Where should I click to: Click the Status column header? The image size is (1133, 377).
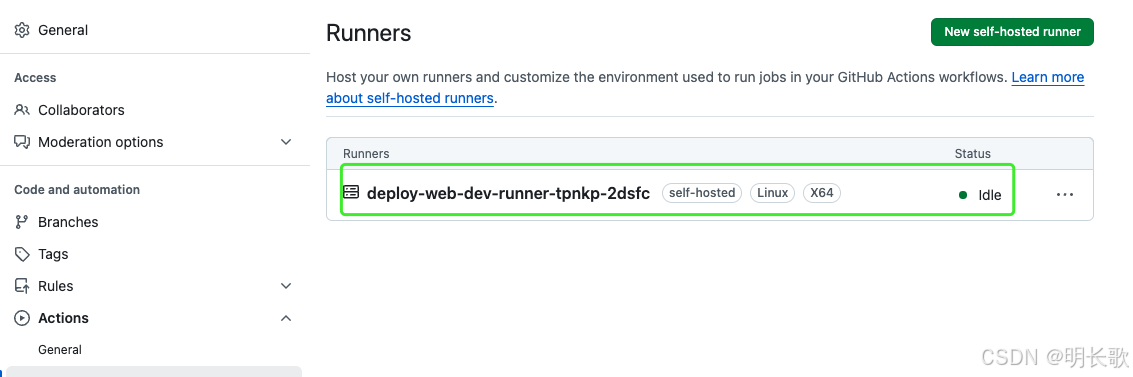click(x=973, y=154)
